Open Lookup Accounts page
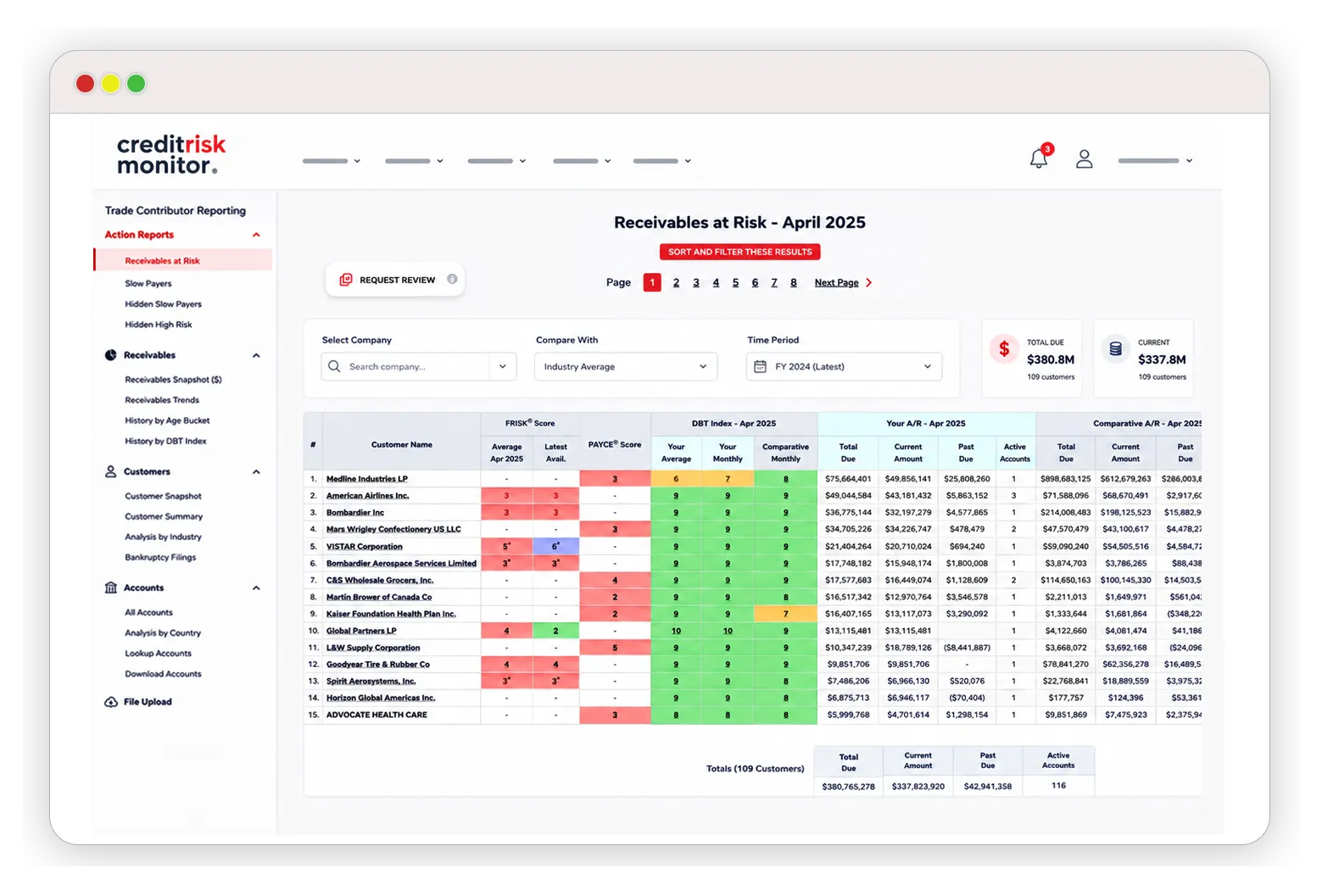Screen dimensions: 1322x896 coord(158,654)
